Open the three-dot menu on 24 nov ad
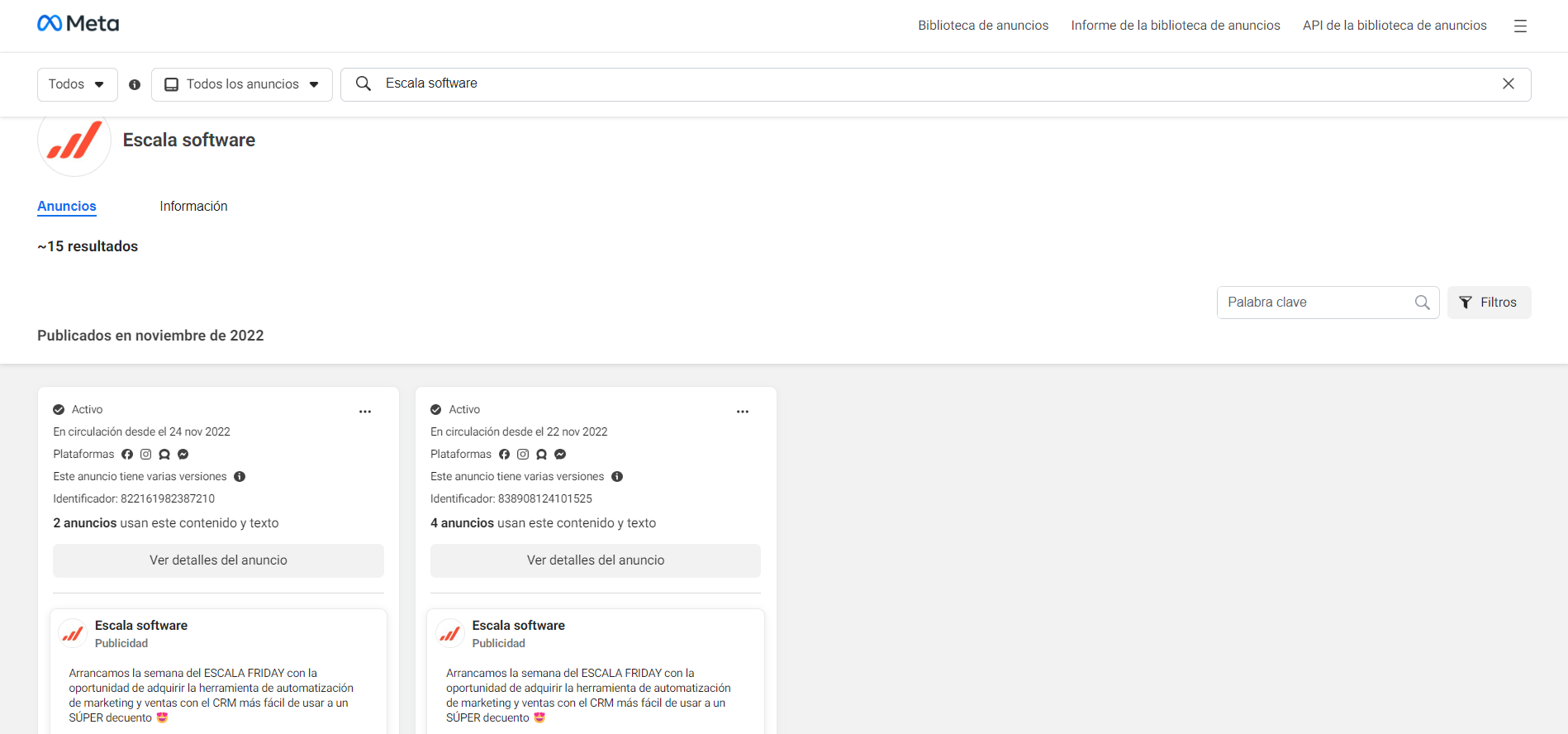This screenshot has height=734, width=1568. [x=365, y=412]
